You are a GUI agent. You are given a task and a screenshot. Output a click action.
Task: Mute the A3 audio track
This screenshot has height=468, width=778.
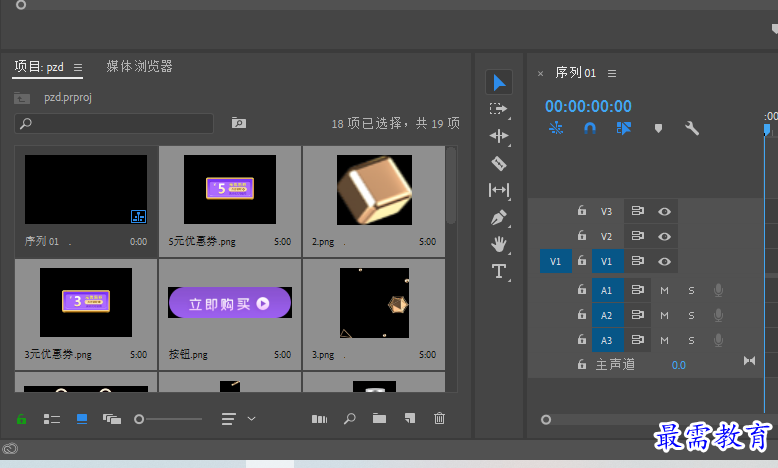coord(664,340)
